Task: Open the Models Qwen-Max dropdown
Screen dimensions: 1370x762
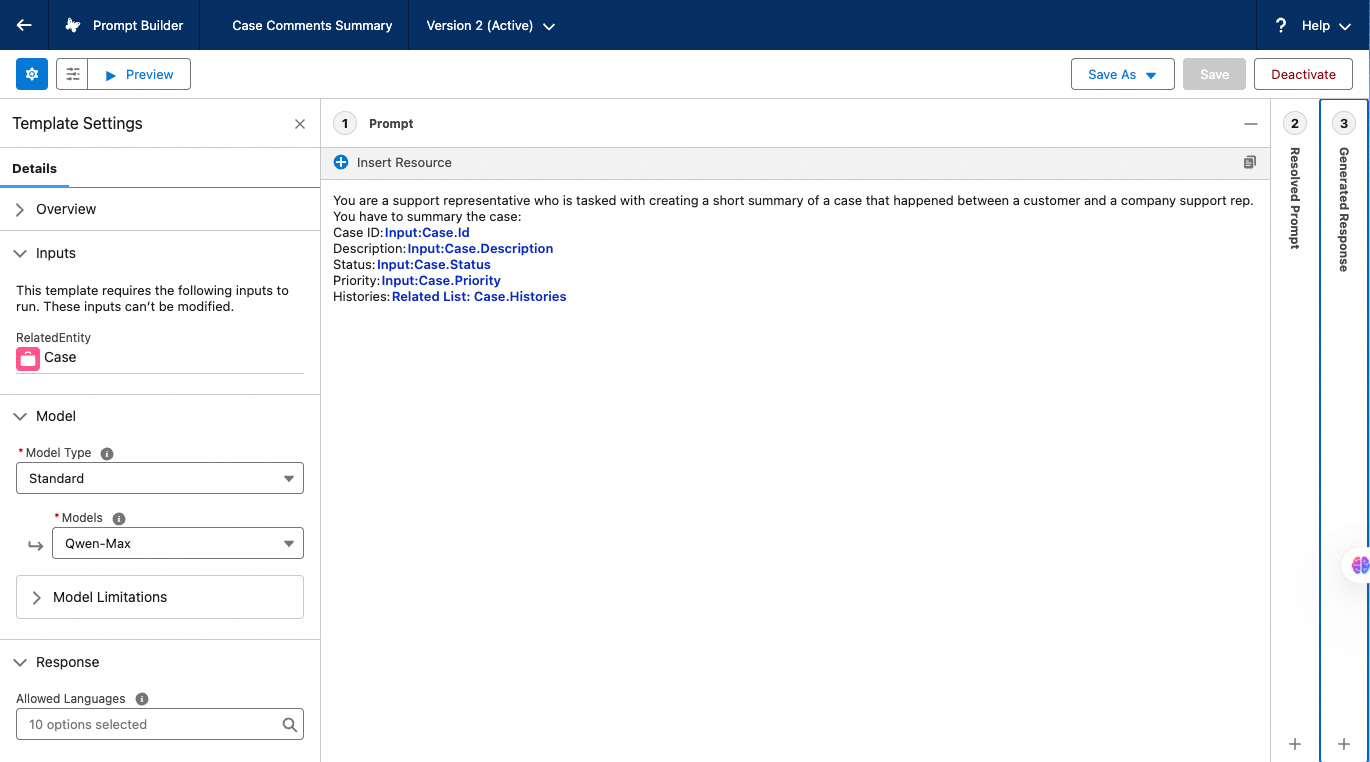Action: click(178, 543)
